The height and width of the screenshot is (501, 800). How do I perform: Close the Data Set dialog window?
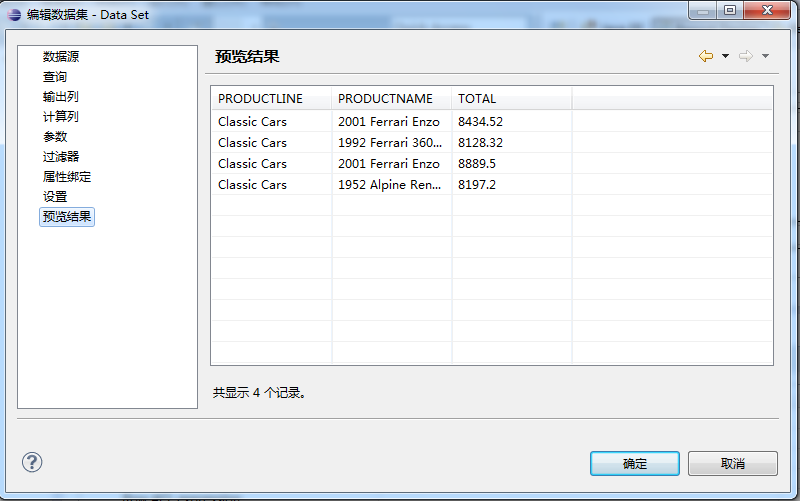tap(767, 10)
